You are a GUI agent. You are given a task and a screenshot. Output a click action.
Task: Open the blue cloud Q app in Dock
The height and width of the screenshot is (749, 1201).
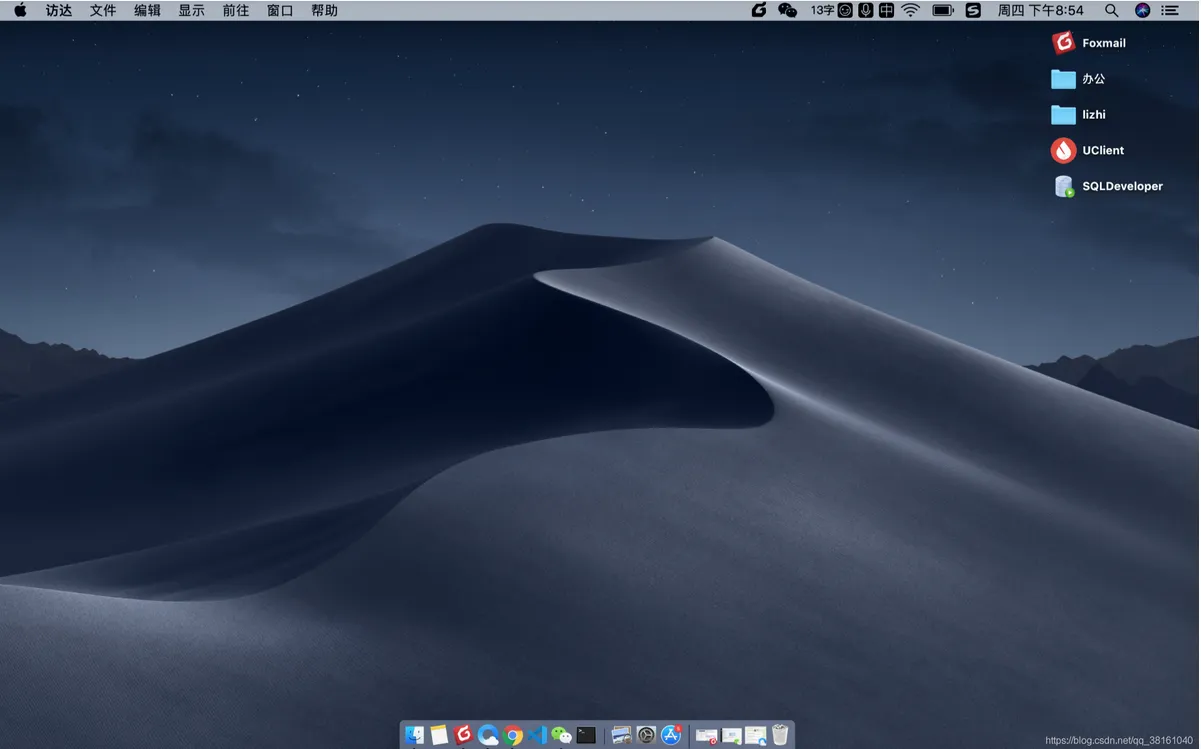(x=488, y=735)
